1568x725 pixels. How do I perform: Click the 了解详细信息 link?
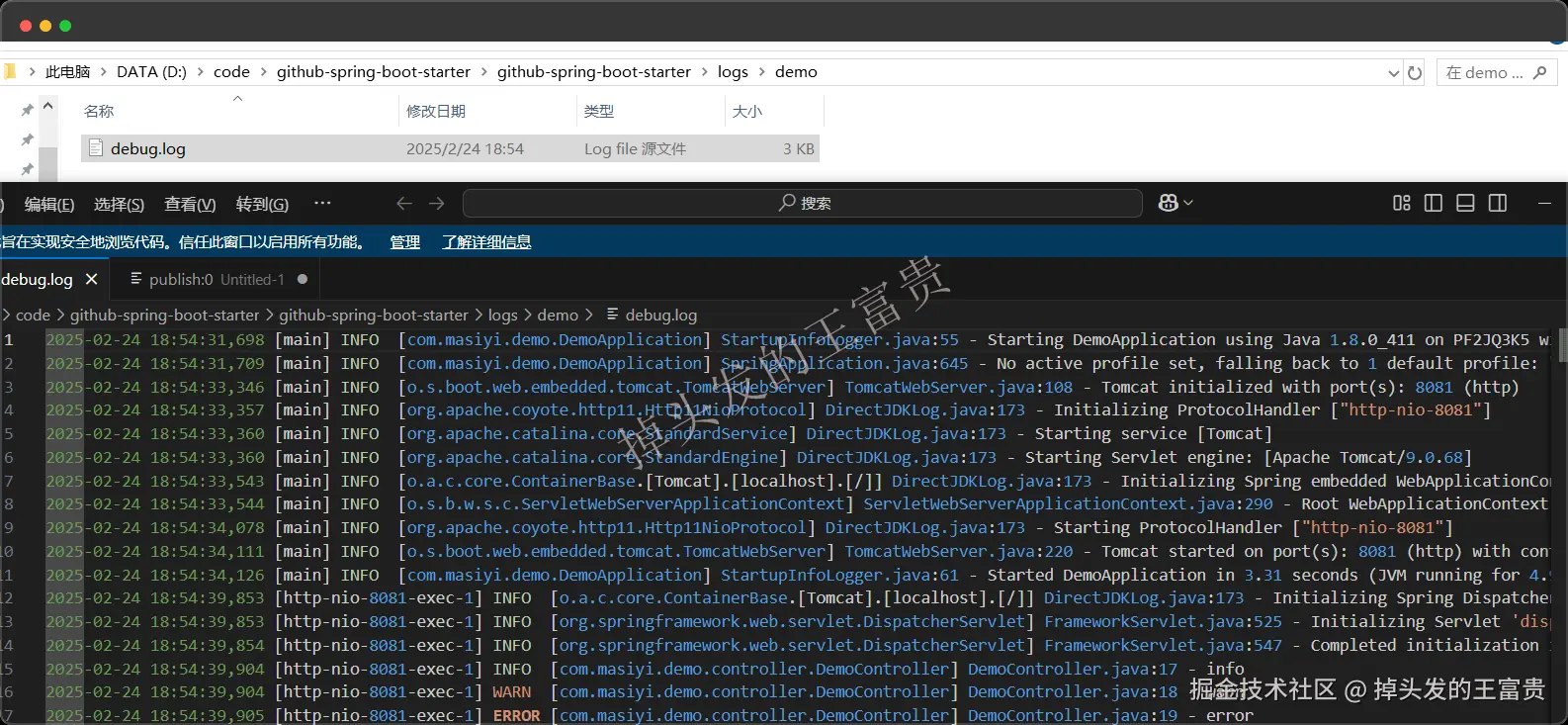486,241
